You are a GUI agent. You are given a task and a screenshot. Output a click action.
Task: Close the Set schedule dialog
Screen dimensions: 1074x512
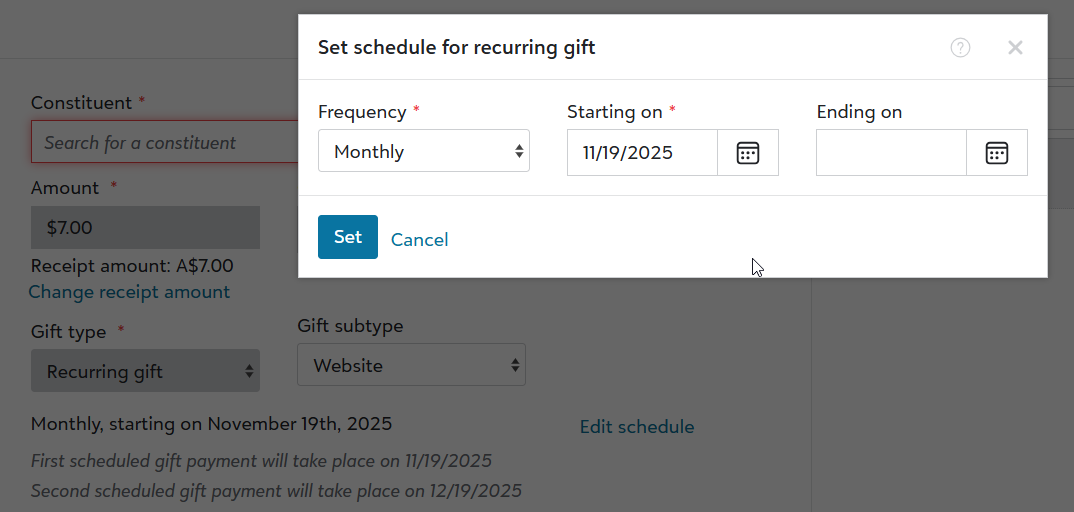coord(1015,48)
